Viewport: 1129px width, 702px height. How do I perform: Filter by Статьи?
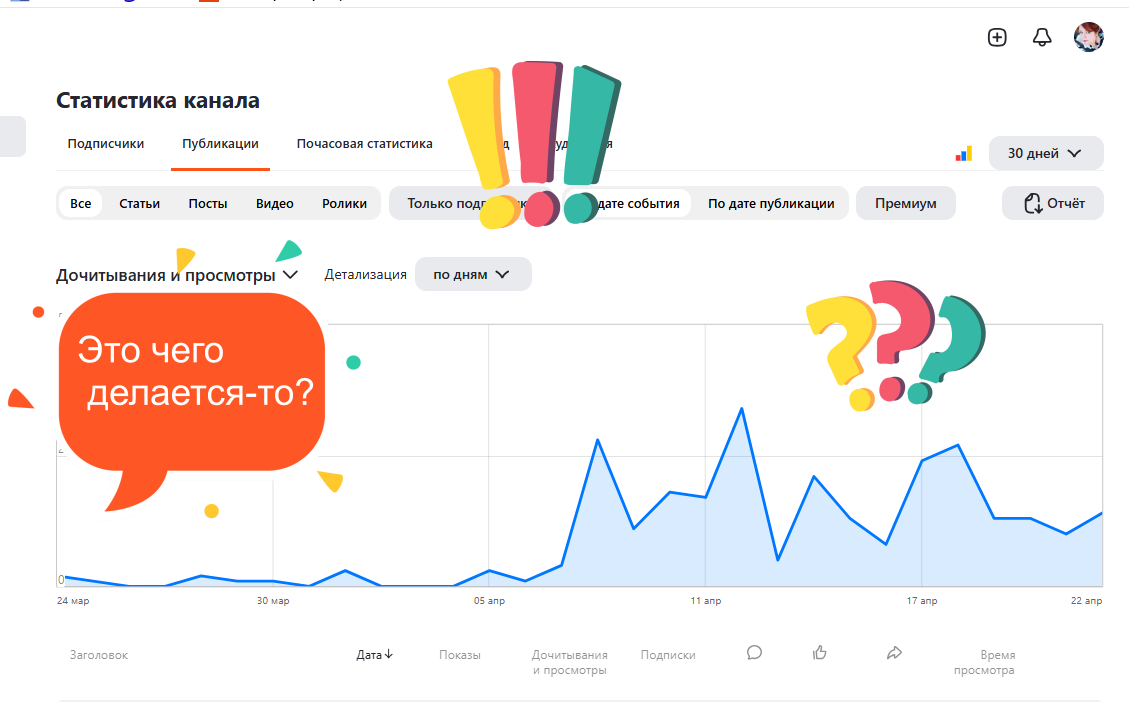coord(140,203)
